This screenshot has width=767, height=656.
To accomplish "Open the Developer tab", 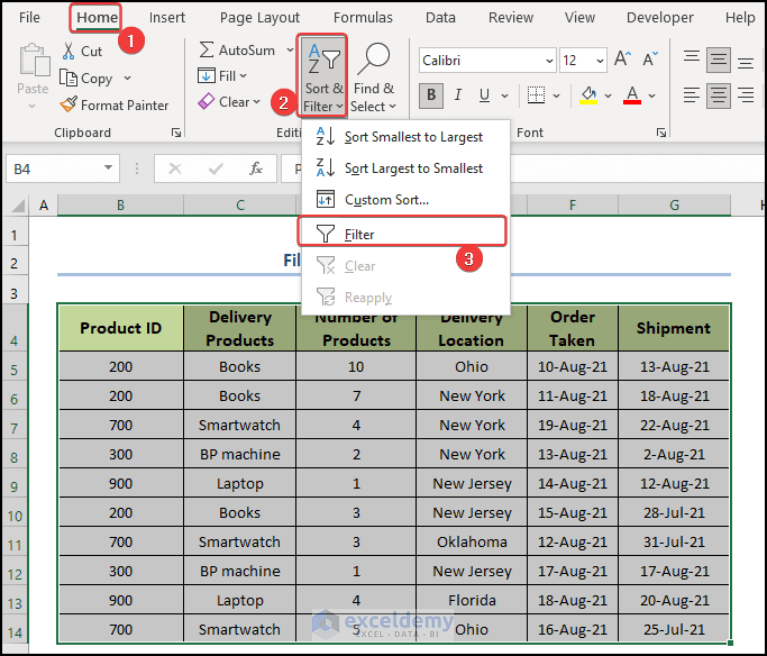I will pos(660,18).
